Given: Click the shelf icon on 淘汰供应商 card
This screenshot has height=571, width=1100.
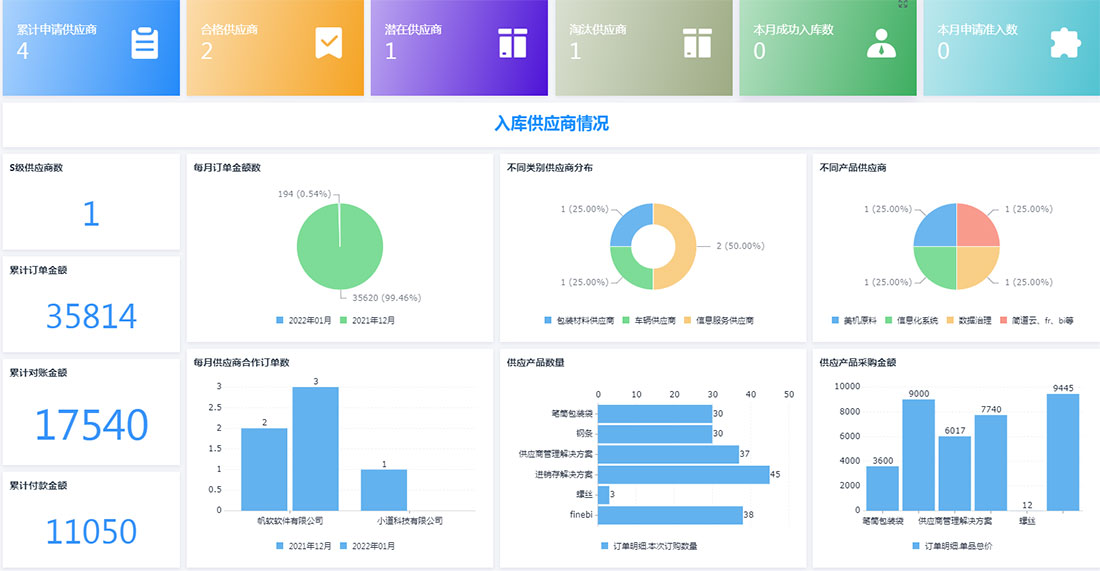Looking at the screenshot, I should click(697, 44).
